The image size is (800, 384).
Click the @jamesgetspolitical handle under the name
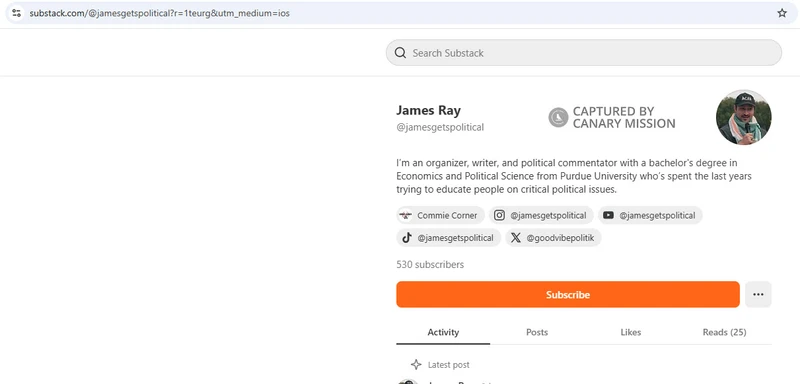click(x=440, y=127)
